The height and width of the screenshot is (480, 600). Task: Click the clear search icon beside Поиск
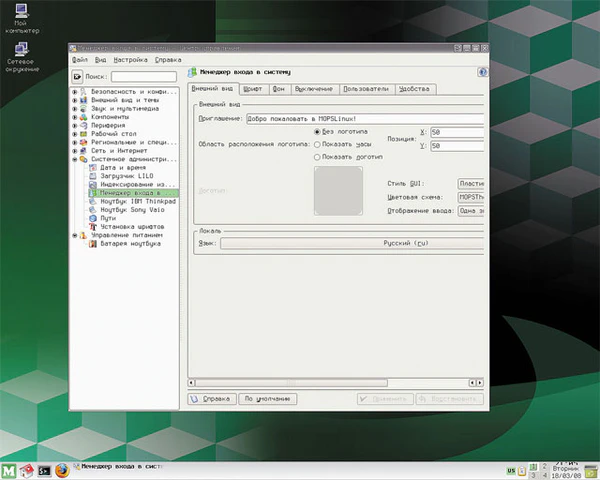tap(77, 76)
